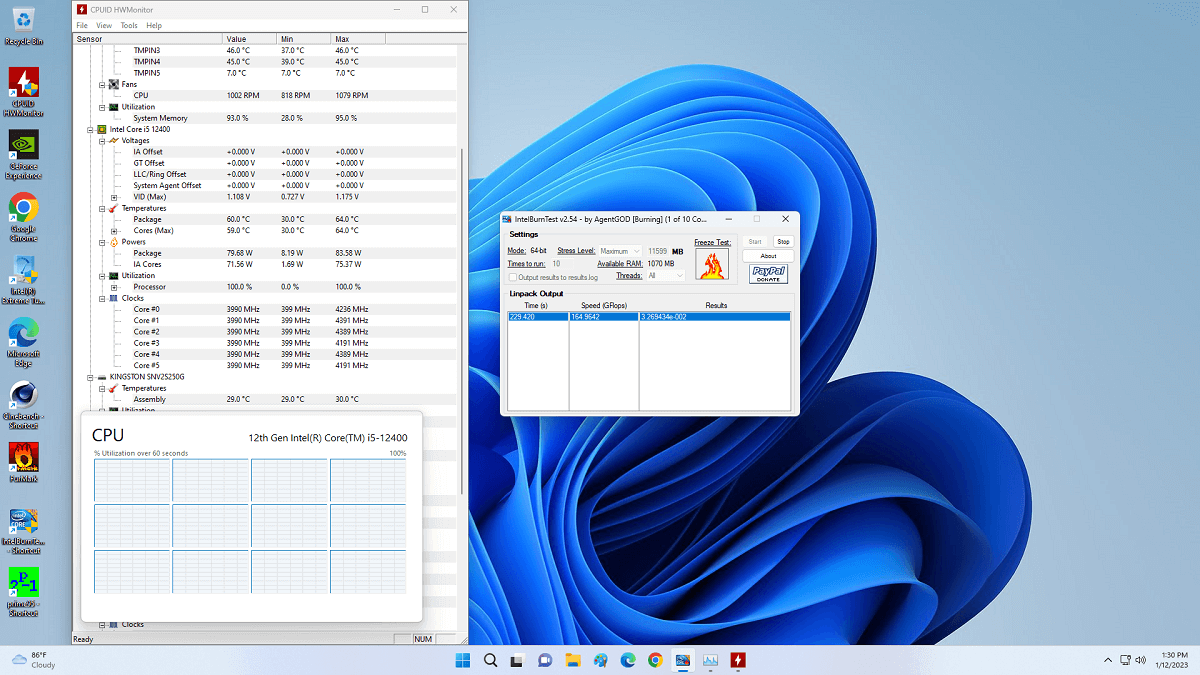Expand the VID (Max) row

click(114, 197)
